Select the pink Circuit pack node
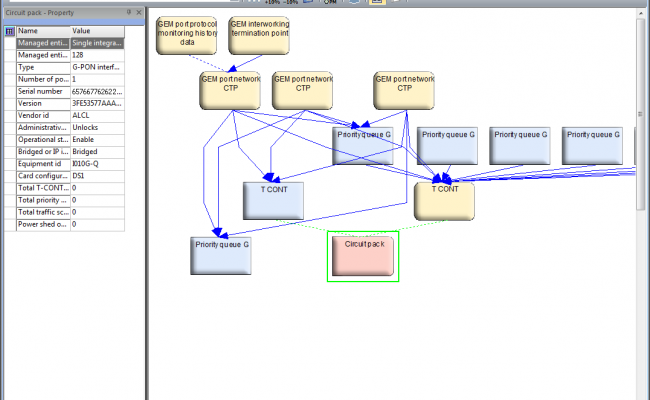The image size is (650, 400). click(364, 255)
